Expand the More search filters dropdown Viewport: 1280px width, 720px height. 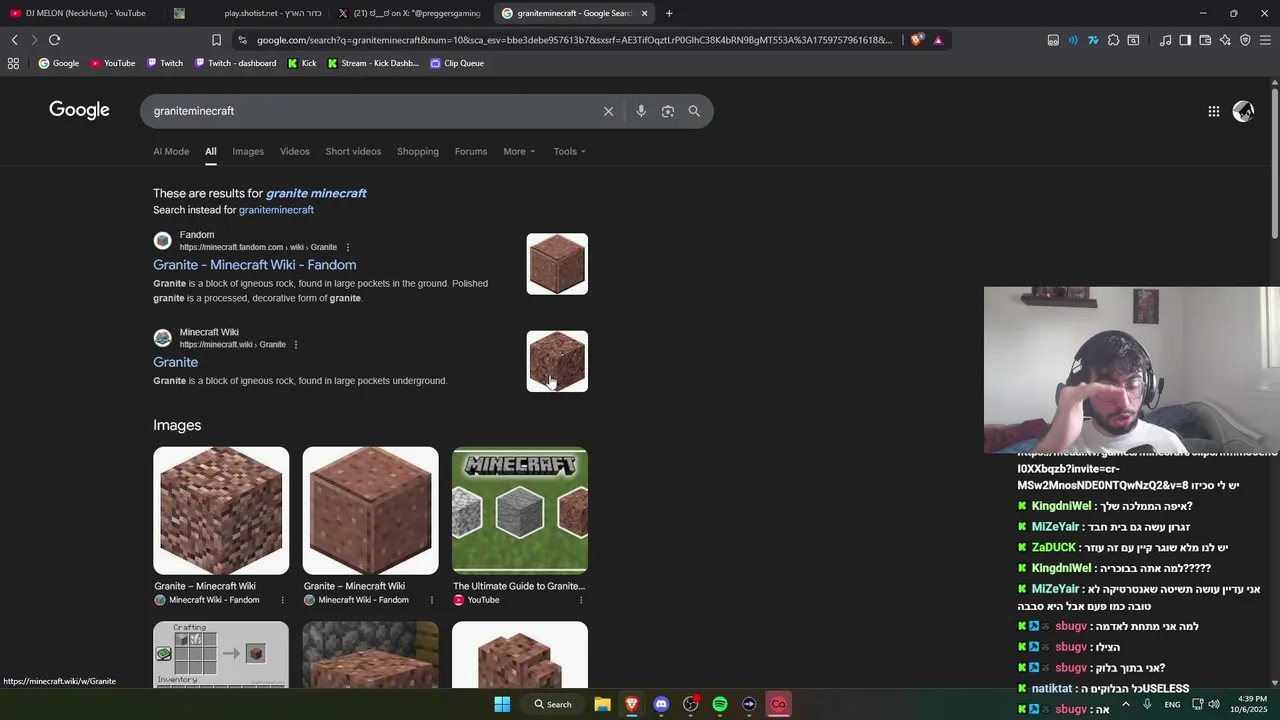click(519, 151)
